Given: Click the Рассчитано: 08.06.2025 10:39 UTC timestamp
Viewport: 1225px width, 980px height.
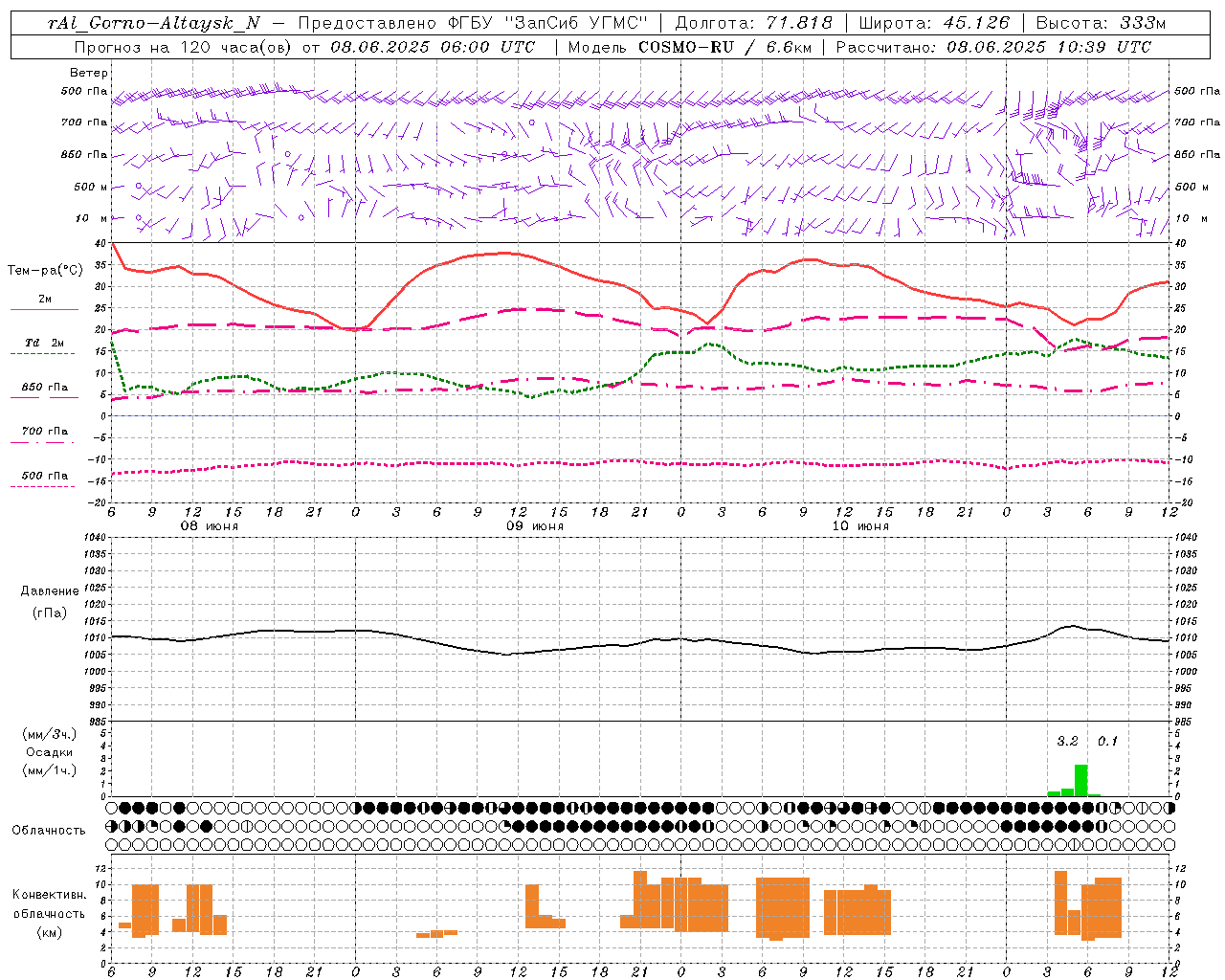Looking at the screenshot, I should (x=993, y=47).
